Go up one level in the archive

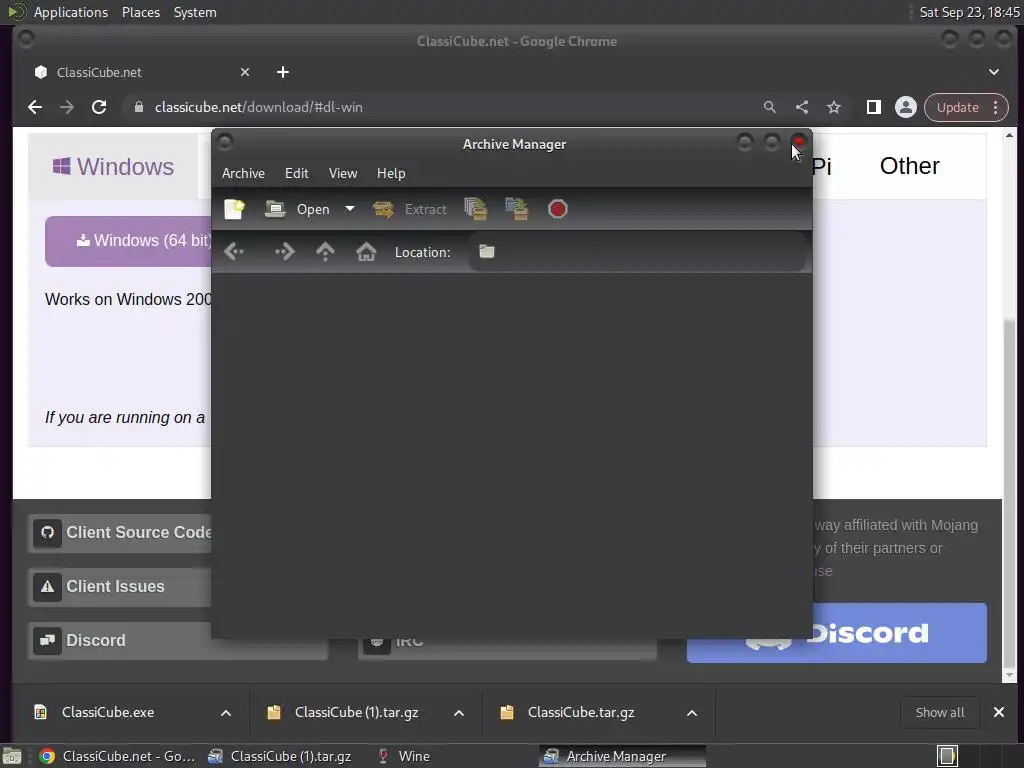tap(325, 251)
